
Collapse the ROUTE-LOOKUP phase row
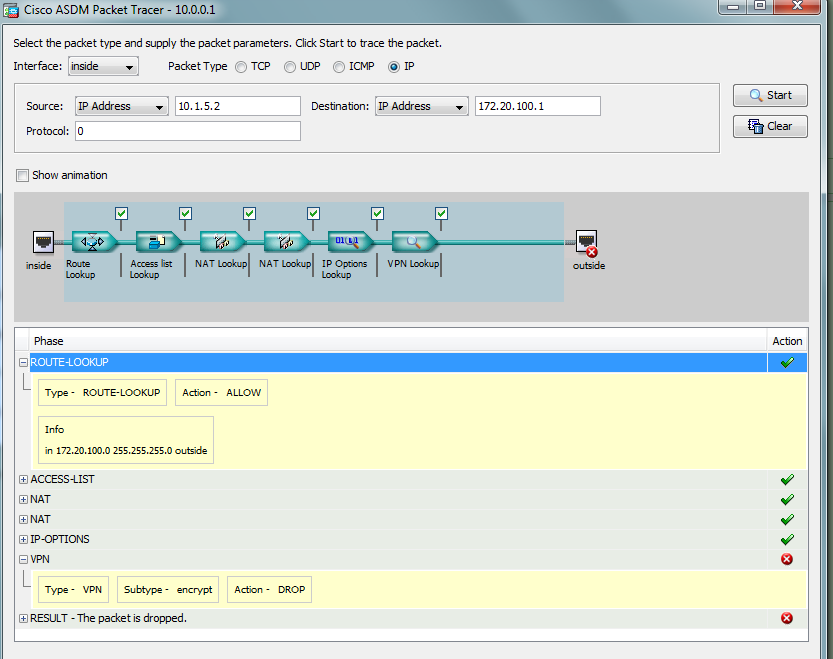point(23,362)
